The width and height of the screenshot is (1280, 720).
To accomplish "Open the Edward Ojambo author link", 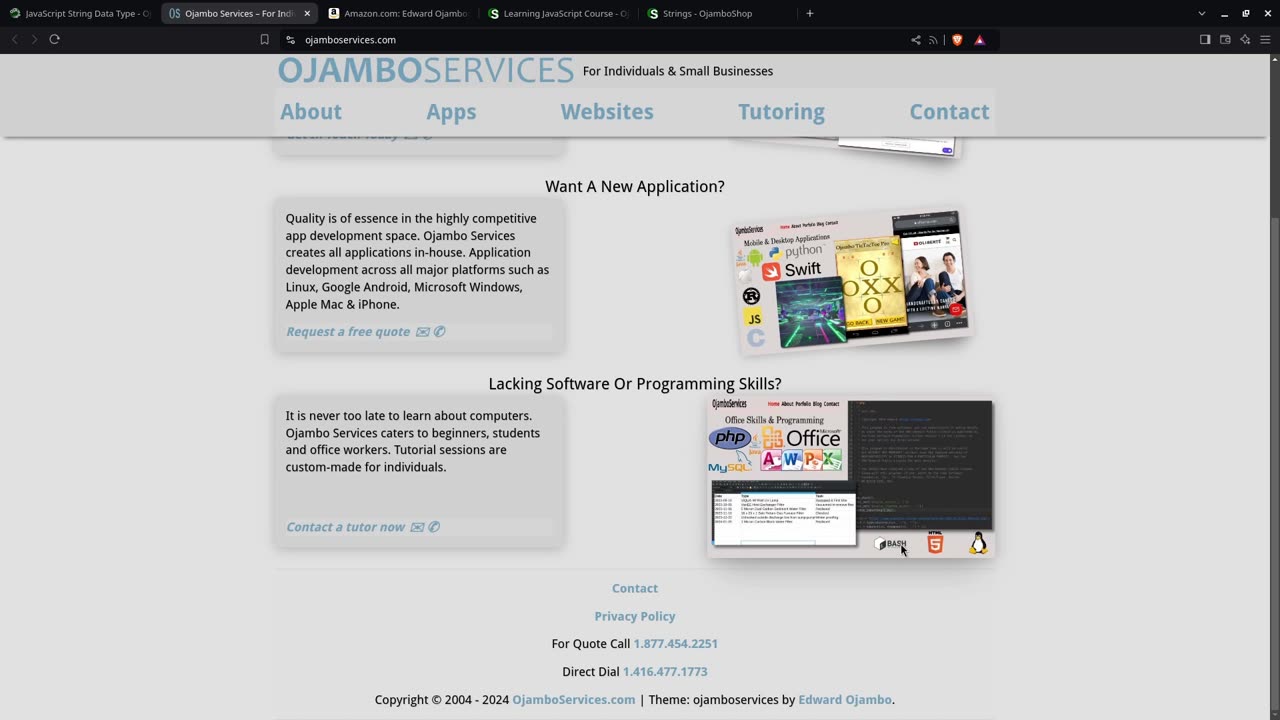I will [x=845, y=700].
